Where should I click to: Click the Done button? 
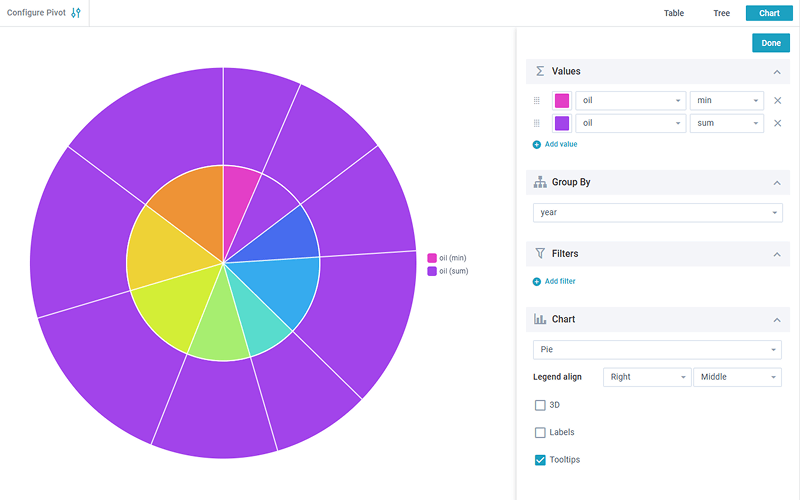(771, 43)
